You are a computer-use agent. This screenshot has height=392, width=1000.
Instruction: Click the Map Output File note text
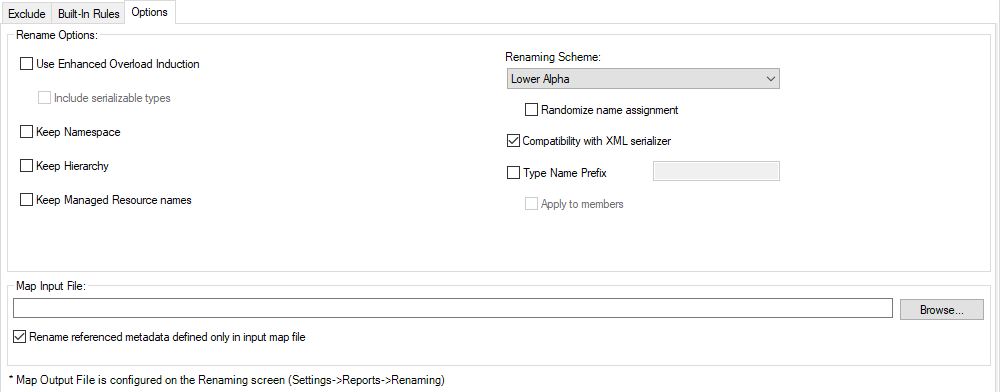tap(227, 380)
